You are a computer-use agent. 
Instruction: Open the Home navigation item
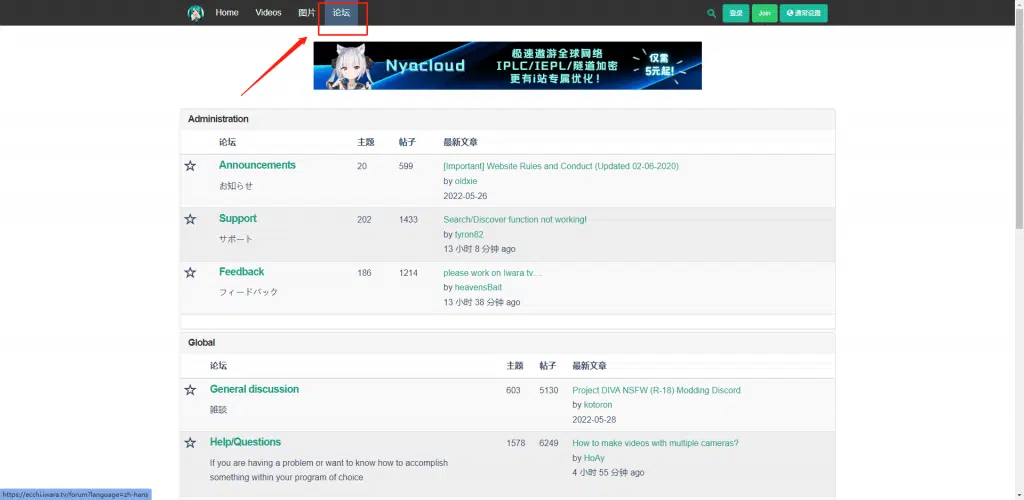click(x=227, y=13)
